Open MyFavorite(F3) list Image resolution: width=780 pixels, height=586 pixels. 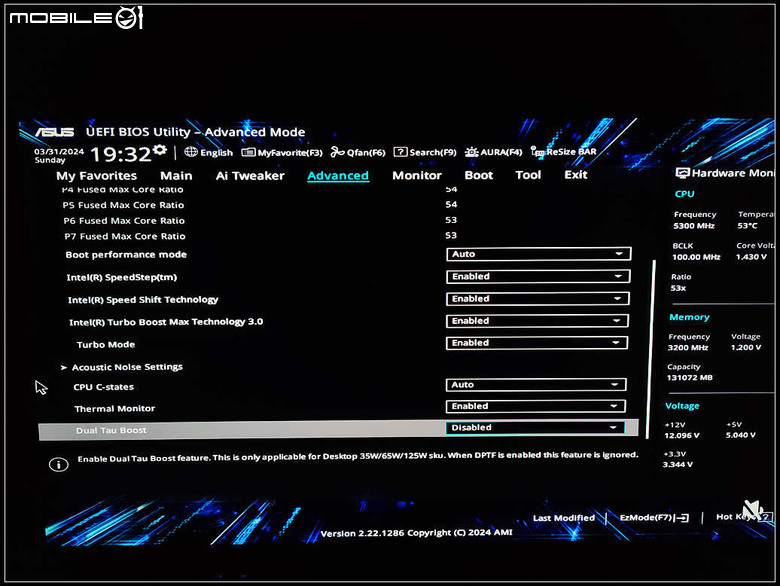click(282, 152)
